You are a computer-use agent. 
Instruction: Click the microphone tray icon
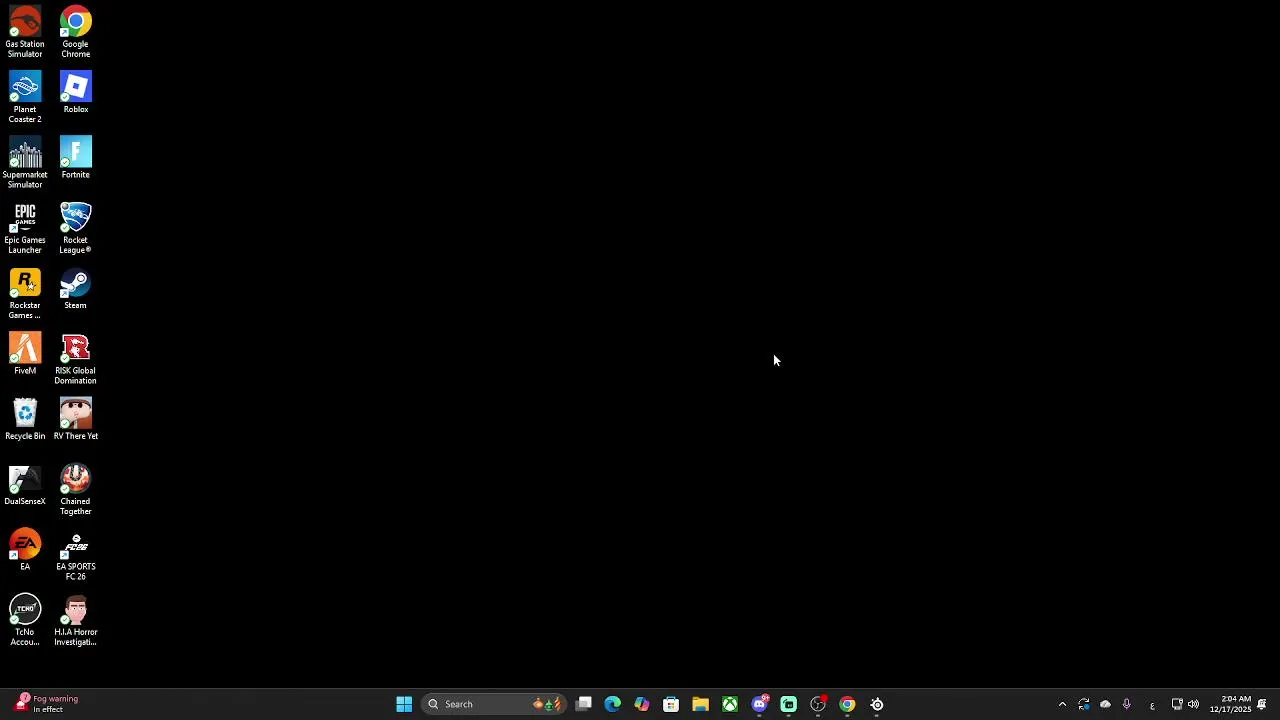(x=1127, y=704)
